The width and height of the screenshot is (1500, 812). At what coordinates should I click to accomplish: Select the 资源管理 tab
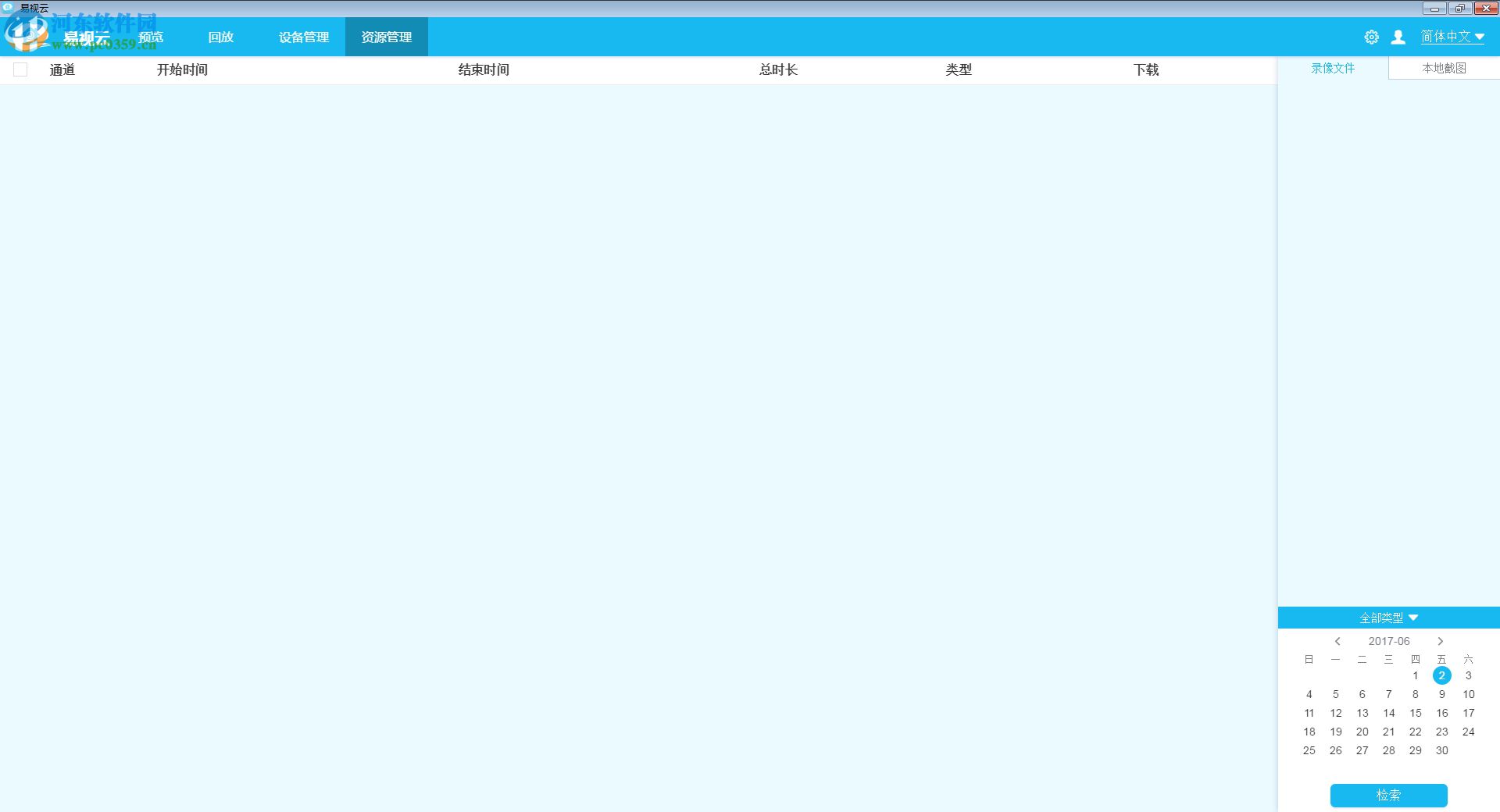(387, 37)
